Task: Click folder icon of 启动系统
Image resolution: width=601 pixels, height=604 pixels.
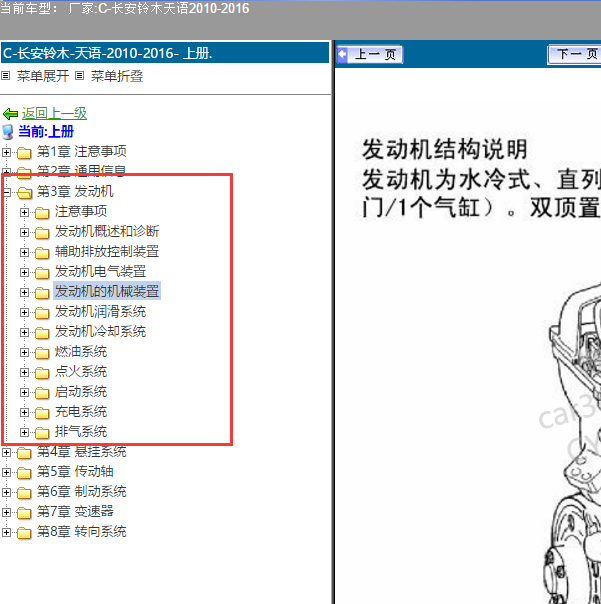Action: pos(42,393)
